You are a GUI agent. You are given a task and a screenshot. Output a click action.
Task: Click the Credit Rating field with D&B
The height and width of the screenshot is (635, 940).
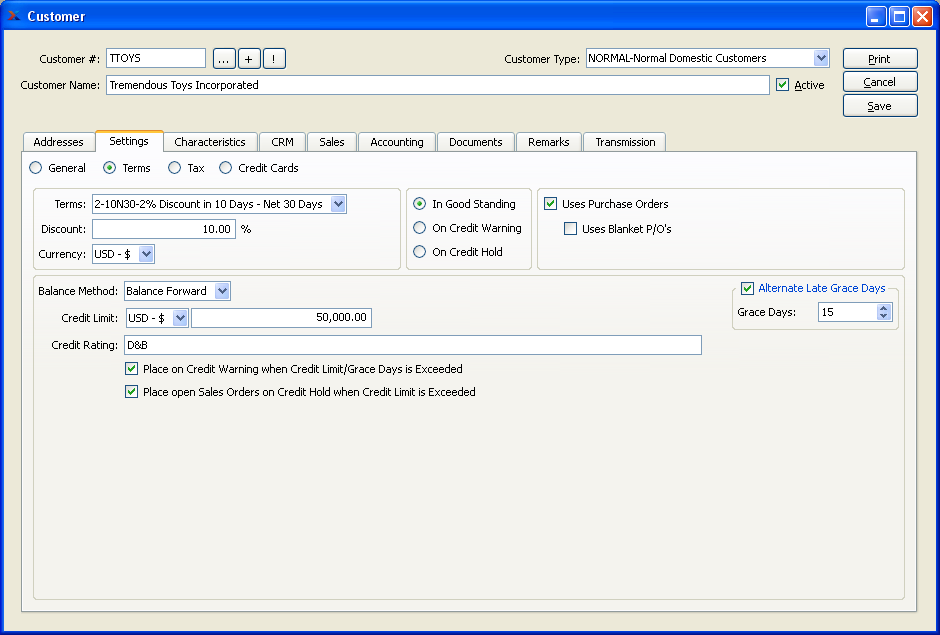413,345
